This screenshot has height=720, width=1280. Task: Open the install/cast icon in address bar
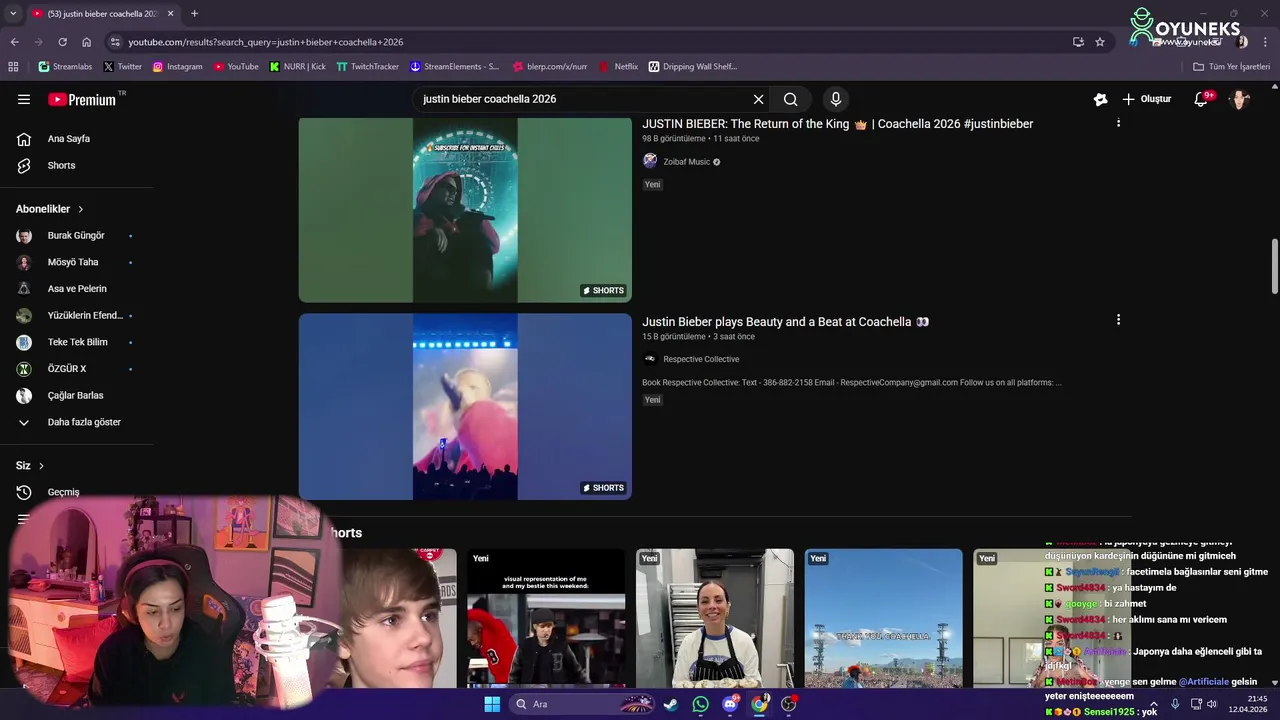pyautogui.click(x=1078, y=42)
